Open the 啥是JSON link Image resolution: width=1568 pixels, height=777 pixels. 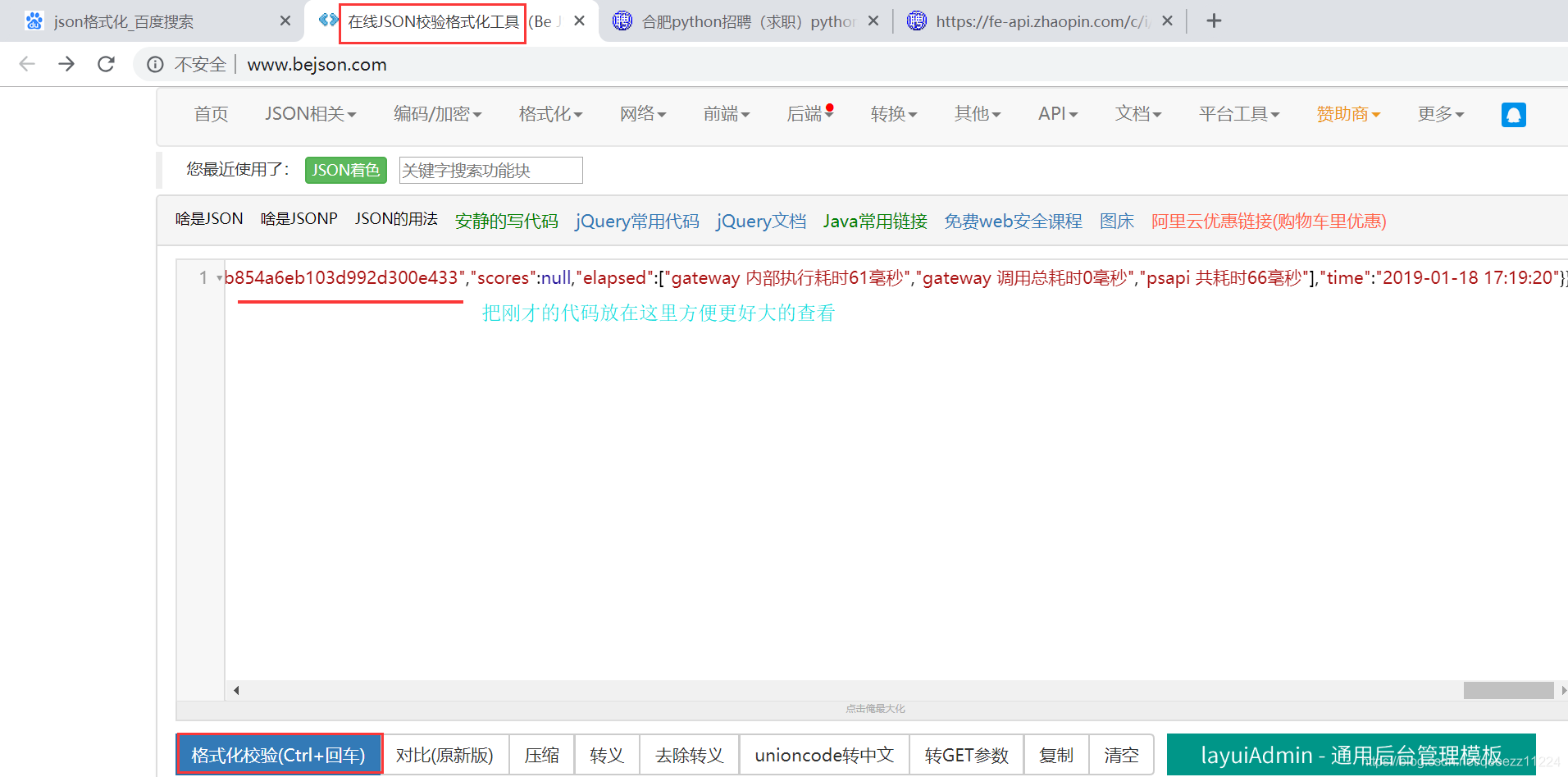click(x=209, y=219)
